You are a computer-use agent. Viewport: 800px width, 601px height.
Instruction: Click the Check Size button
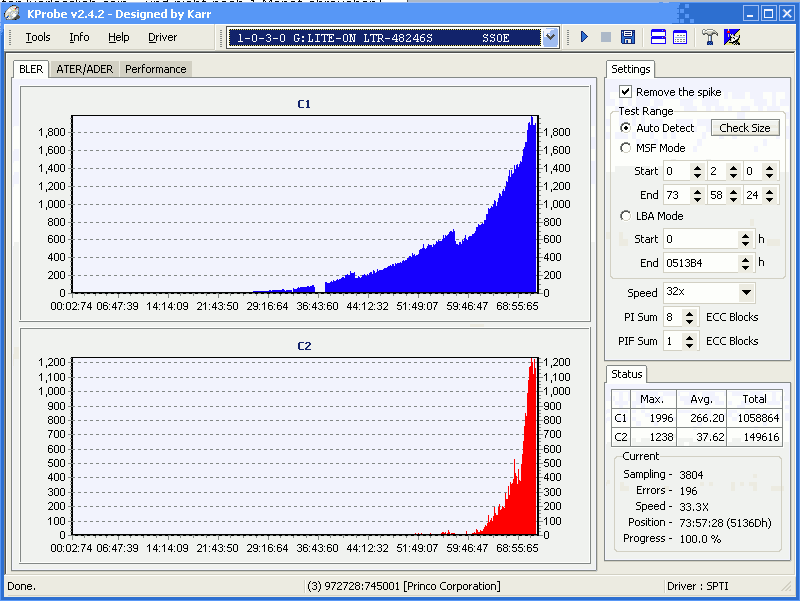coord(745,128)
